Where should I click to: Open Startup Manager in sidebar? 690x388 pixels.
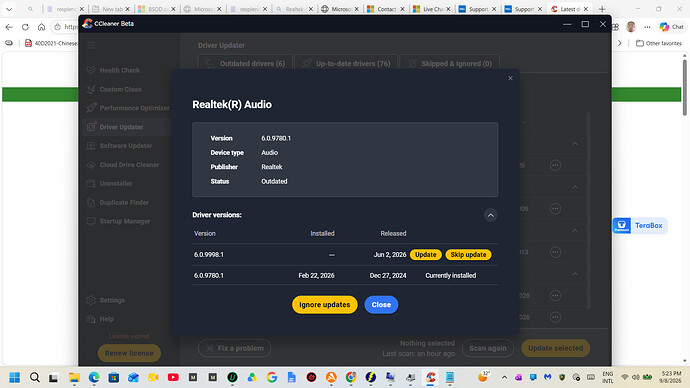pos(119,221)
